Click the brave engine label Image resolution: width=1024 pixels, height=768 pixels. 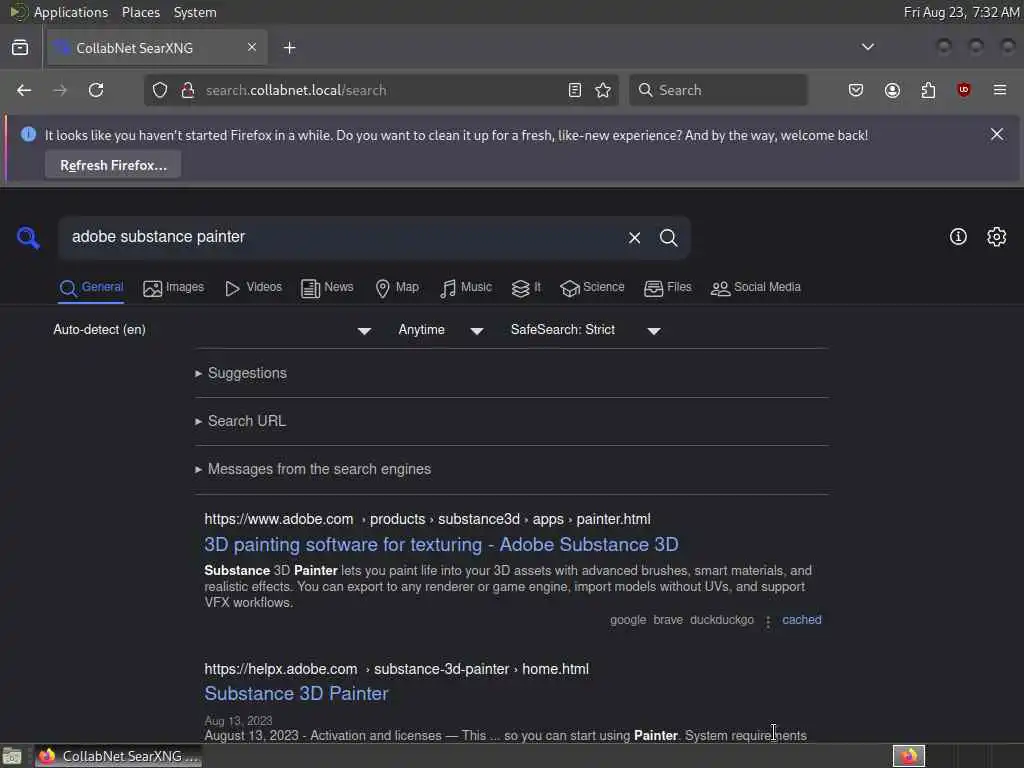pos(668,620)
